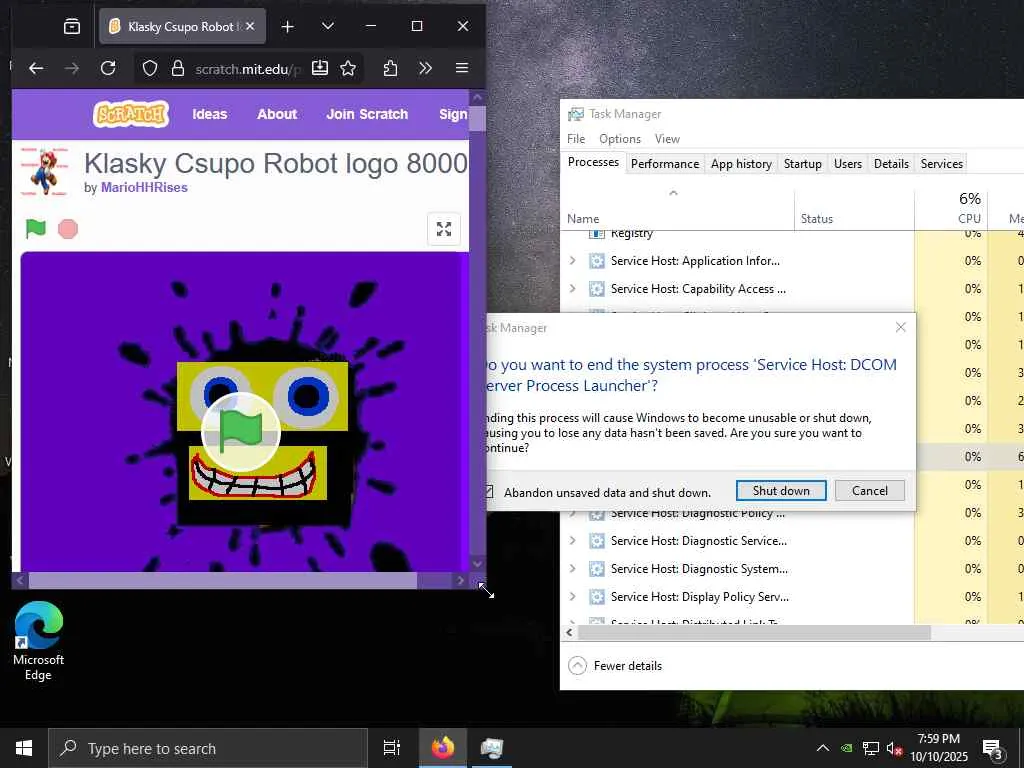This screenshot has height=768, width=1024.
Task: Click the Firefox View icon in tab bar
Action: tap(72, 26)
